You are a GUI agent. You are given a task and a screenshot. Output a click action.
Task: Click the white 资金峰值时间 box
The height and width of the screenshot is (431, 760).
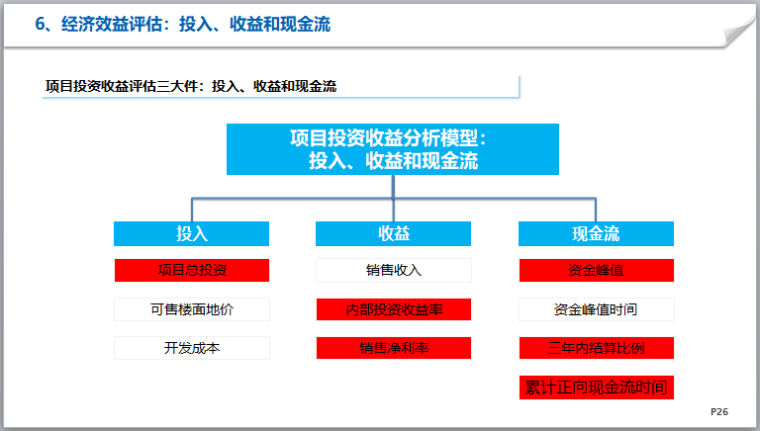596,309
